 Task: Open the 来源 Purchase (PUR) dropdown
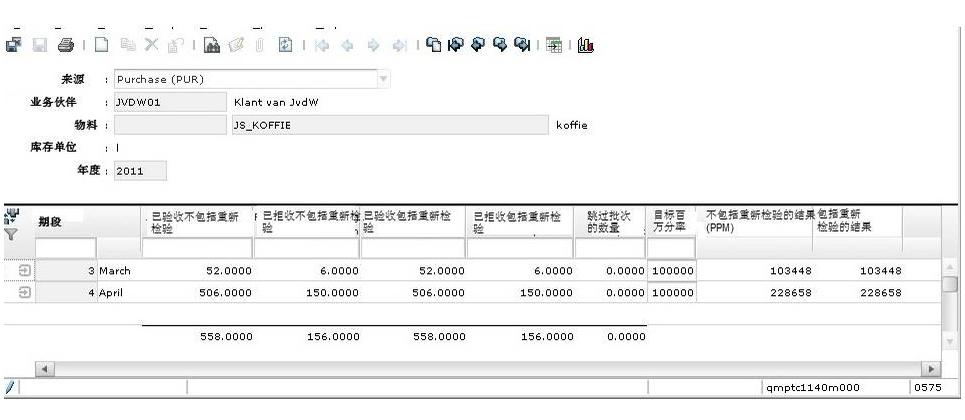tap(384, 78)
